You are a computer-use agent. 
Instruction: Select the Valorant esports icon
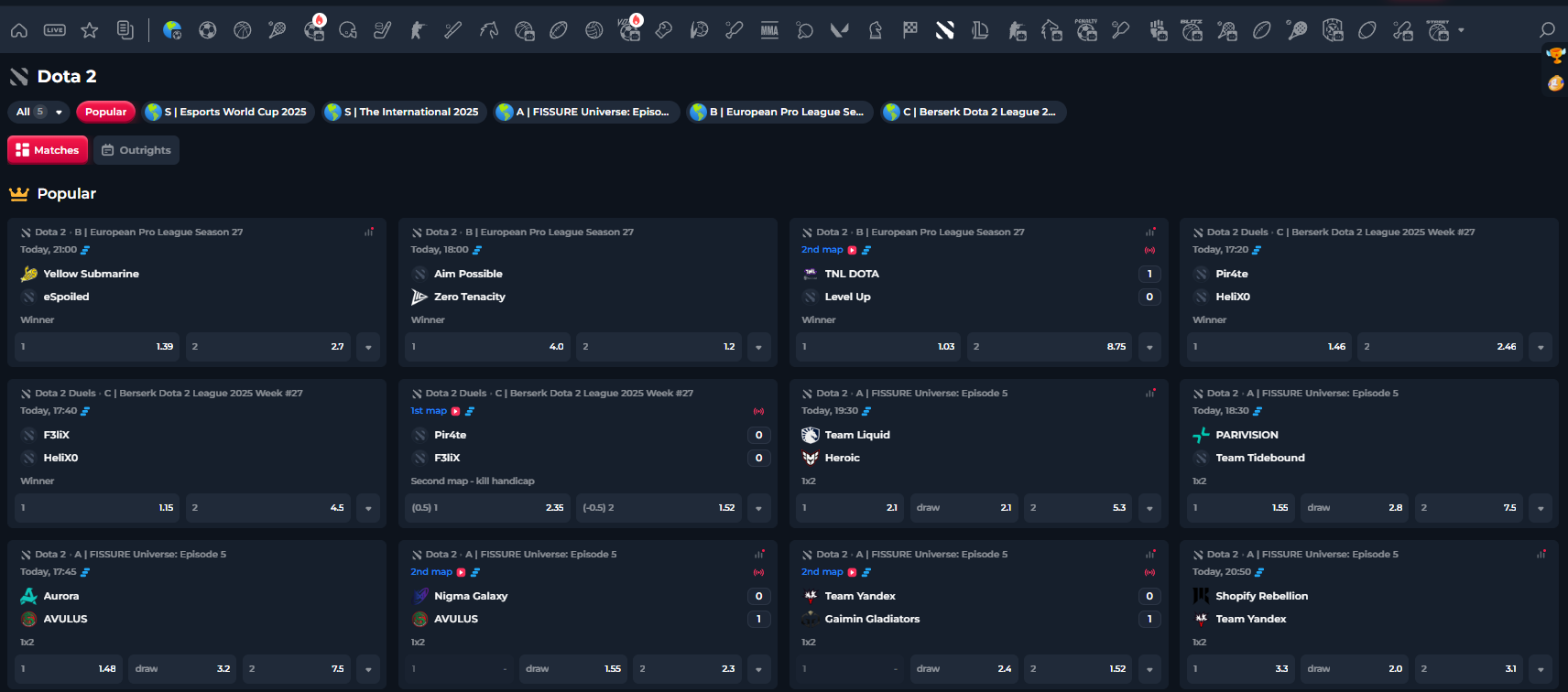pyautogui.click(x=839, y=30)
